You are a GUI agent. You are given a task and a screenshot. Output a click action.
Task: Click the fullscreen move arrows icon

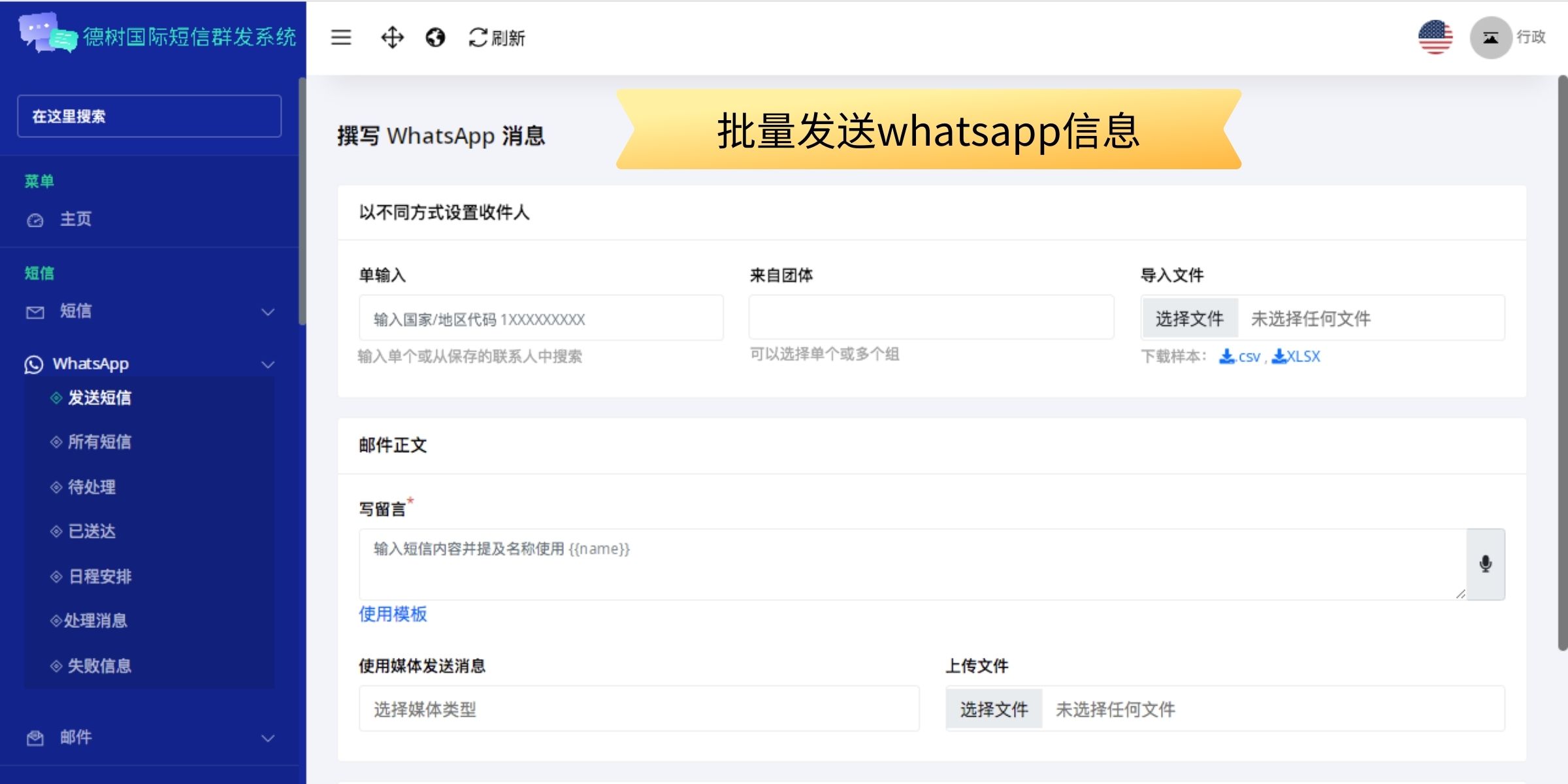pyautogui.click(x=392, y=37)
